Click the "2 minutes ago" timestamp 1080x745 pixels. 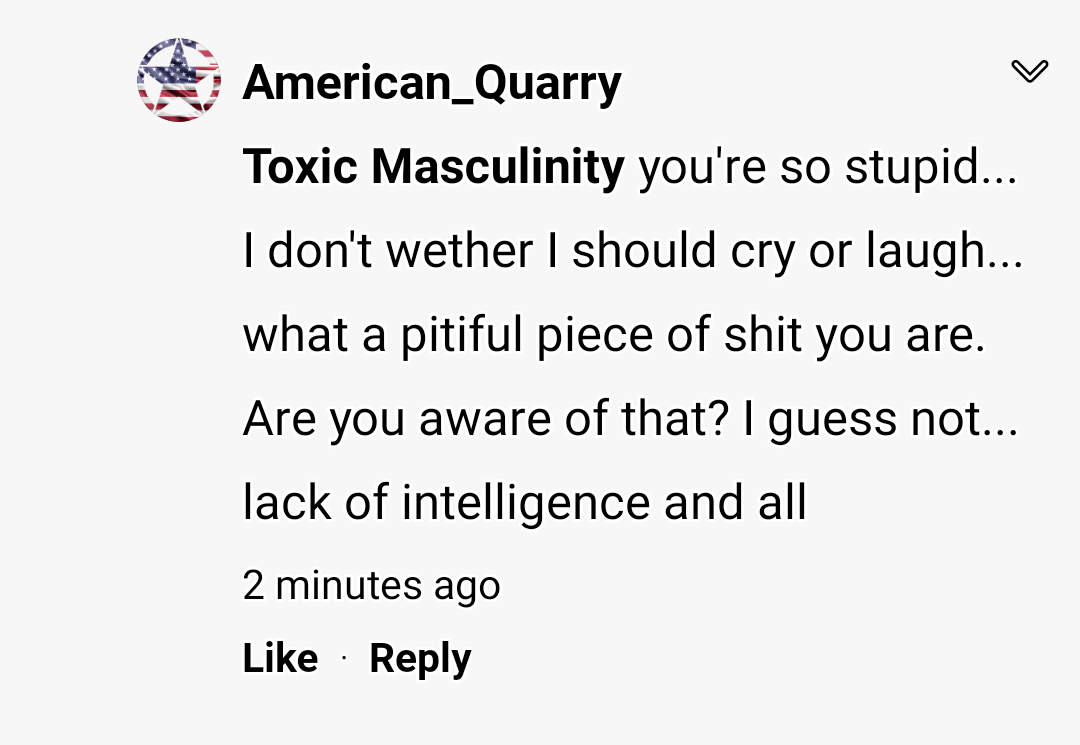[x=371, y=585]
